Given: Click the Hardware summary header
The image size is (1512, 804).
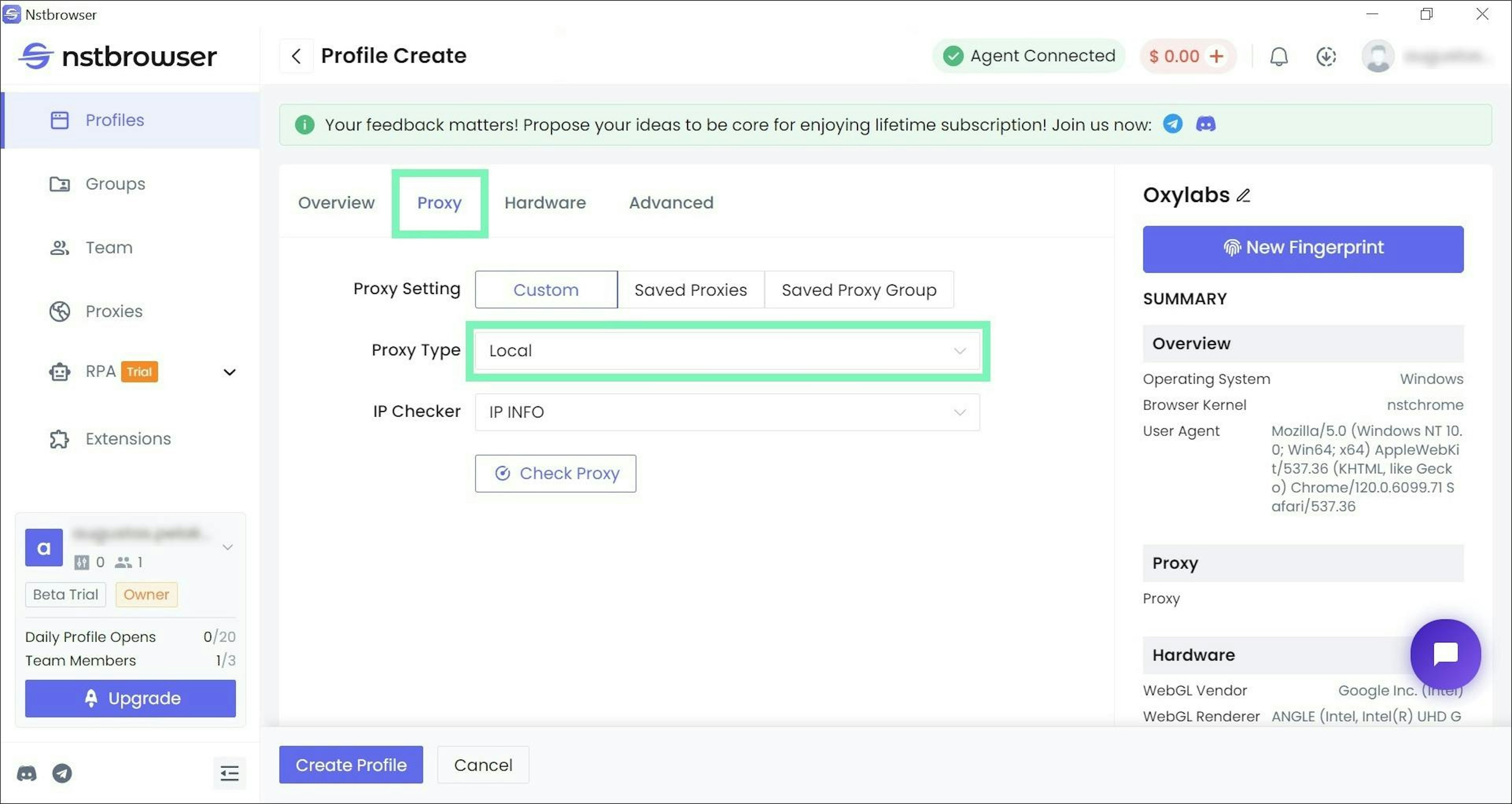Looking at the screenshot, I should pos(1303,655).
